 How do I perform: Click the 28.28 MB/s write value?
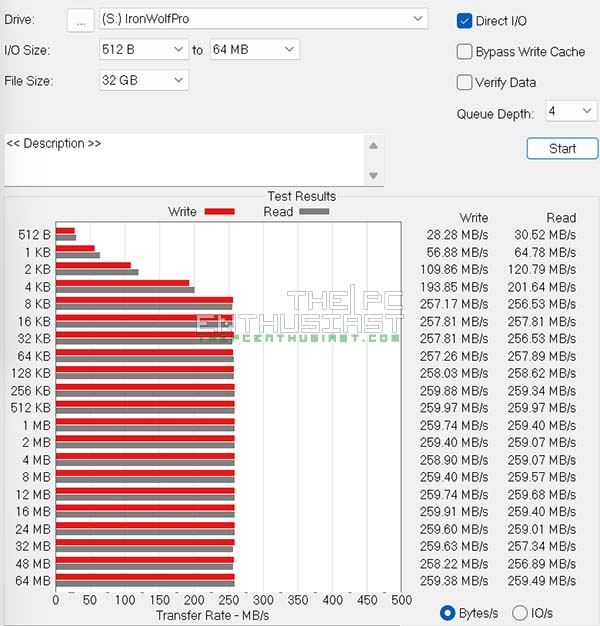point(457,235)
